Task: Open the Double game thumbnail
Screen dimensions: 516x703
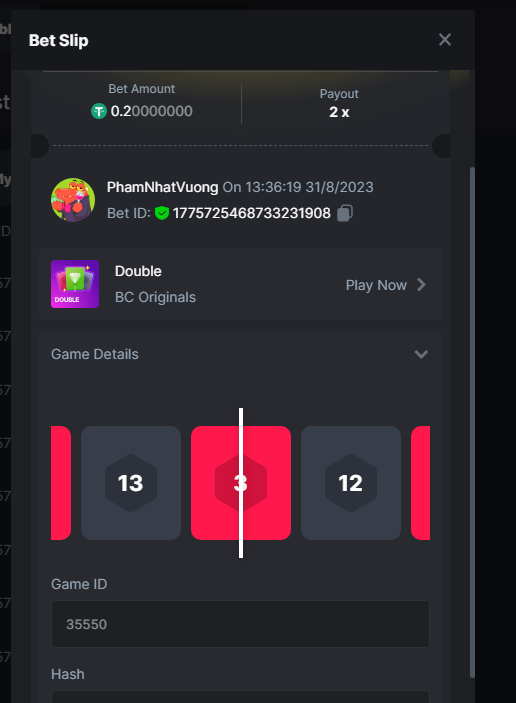Action: point(75,284)
